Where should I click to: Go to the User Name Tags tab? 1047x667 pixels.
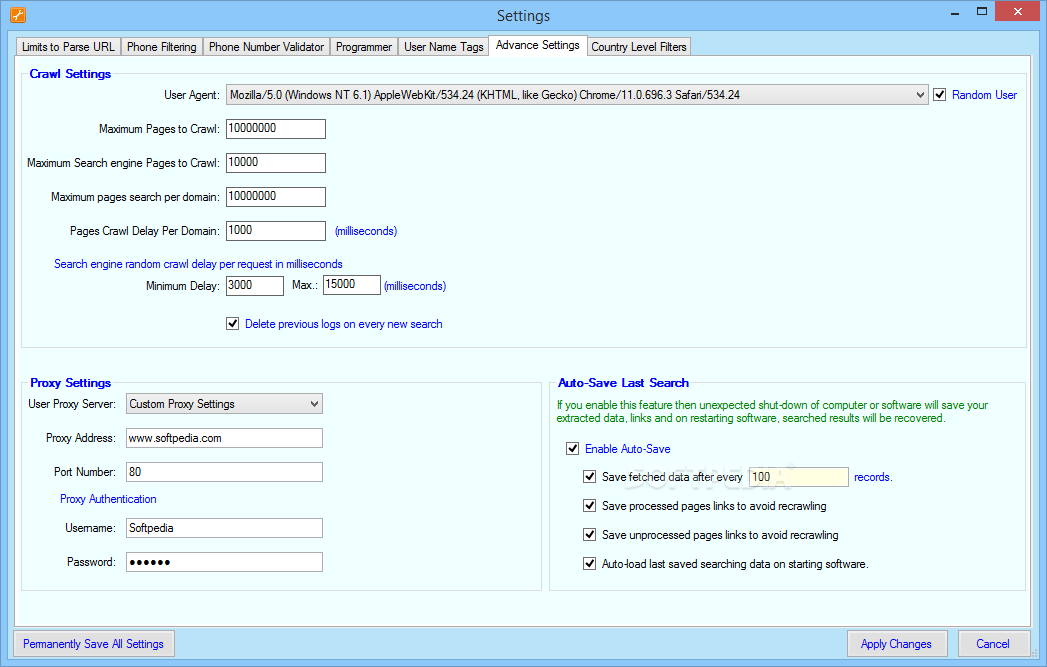[x=443, y=47]
